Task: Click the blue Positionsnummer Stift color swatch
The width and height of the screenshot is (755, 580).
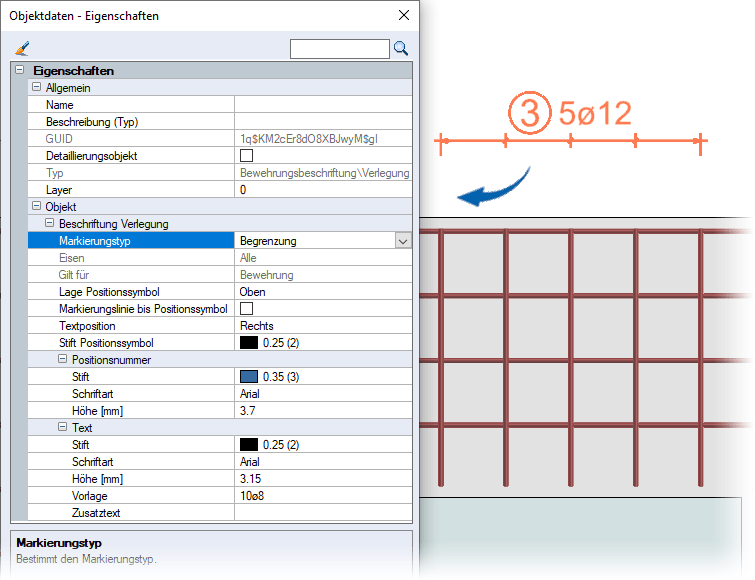Action: click(249, 377)
